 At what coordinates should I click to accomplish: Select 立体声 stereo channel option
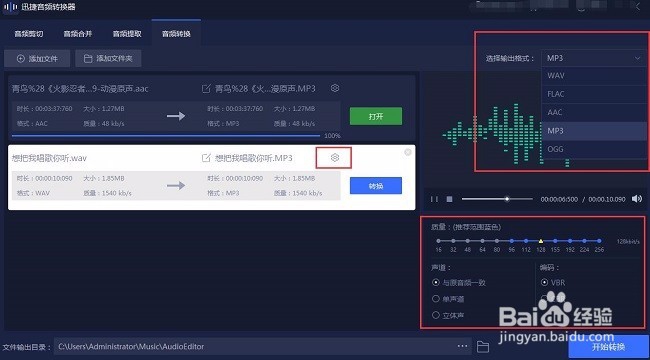coord(448,316)
